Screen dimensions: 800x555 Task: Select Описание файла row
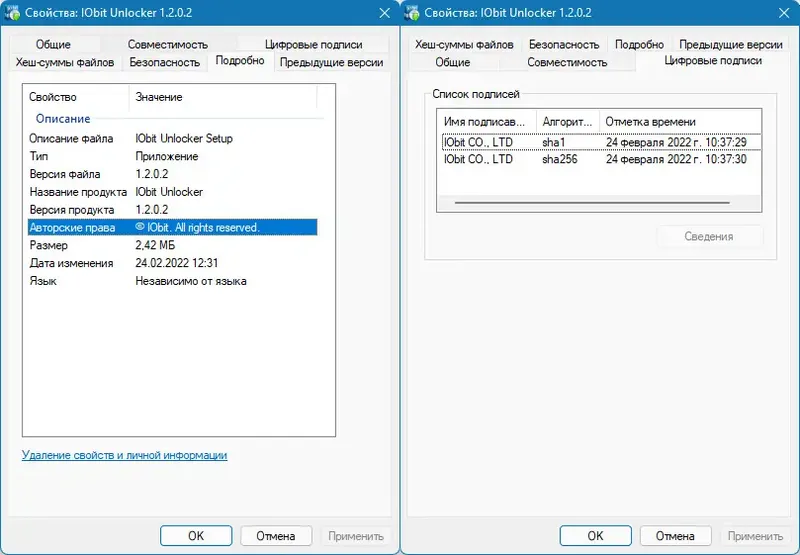point(172,138)
